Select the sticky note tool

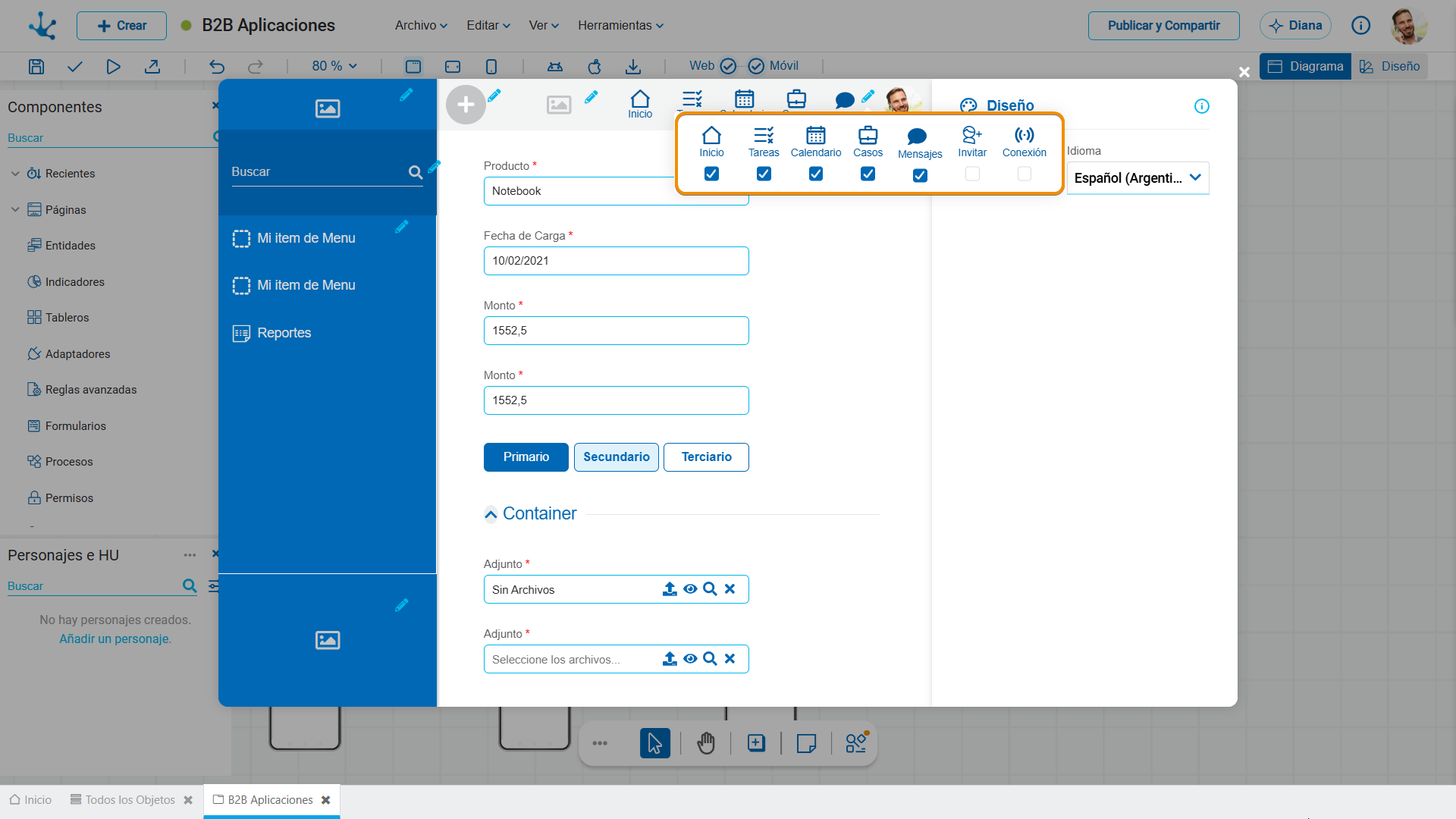[807, 743]
